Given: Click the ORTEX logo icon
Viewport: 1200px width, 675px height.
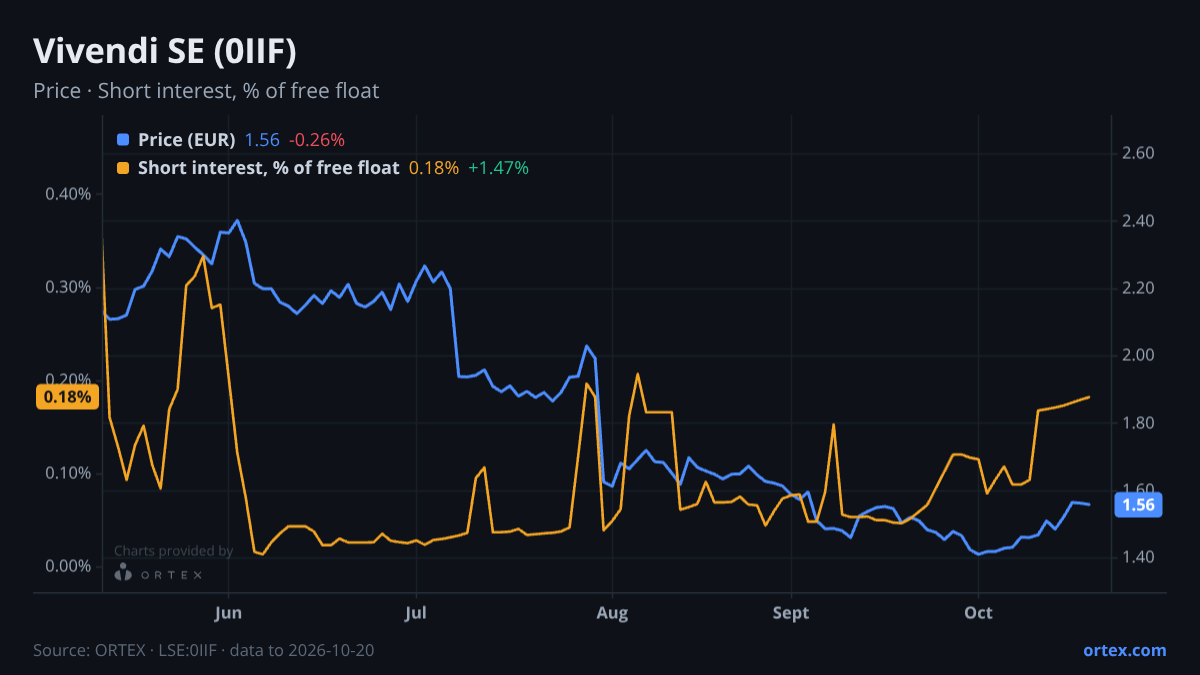Looking at the screenshot, I should pos(123,572).
